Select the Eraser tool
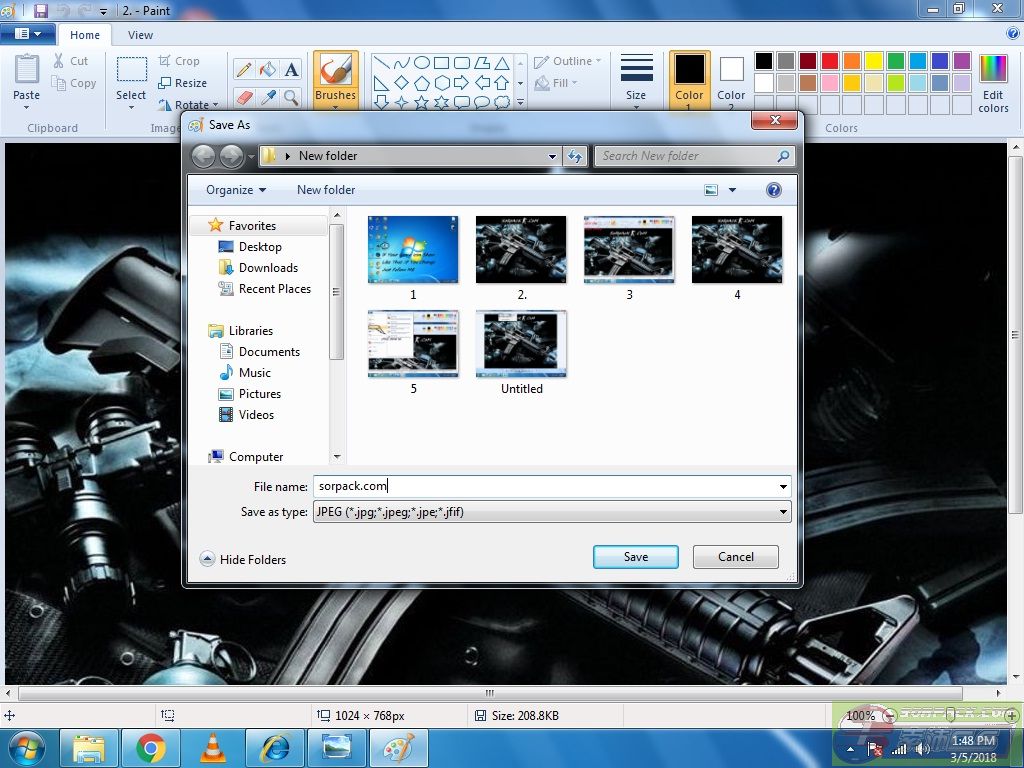The height and width of the screenshot is (768, 1024). [x=243, y=97]
